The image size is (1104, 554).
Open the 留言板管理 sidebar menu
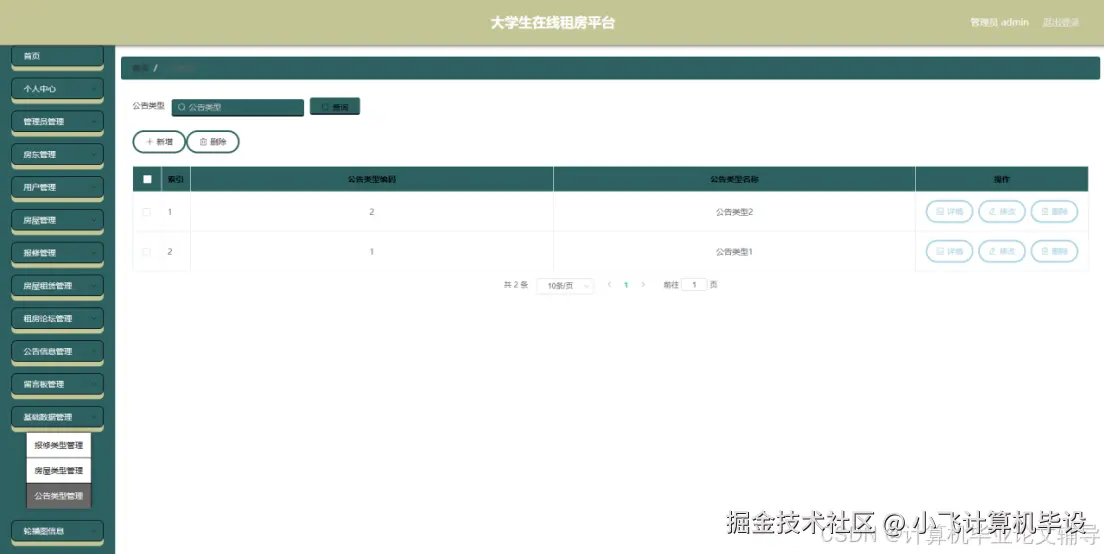click(58, 384)
